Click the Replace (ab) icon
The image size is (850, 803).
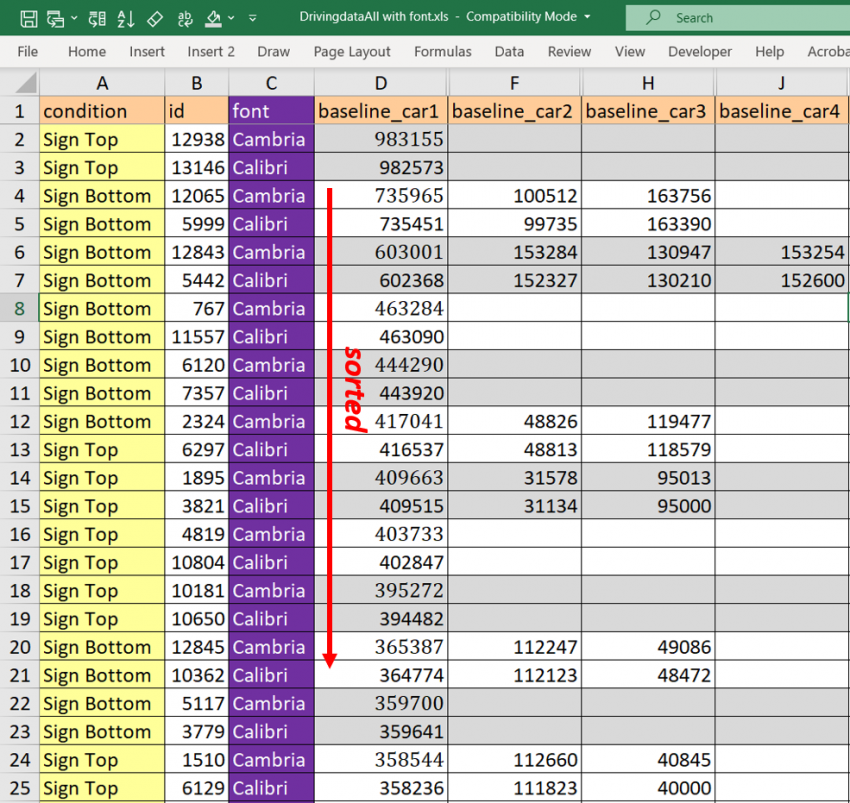tap(184, 18)
